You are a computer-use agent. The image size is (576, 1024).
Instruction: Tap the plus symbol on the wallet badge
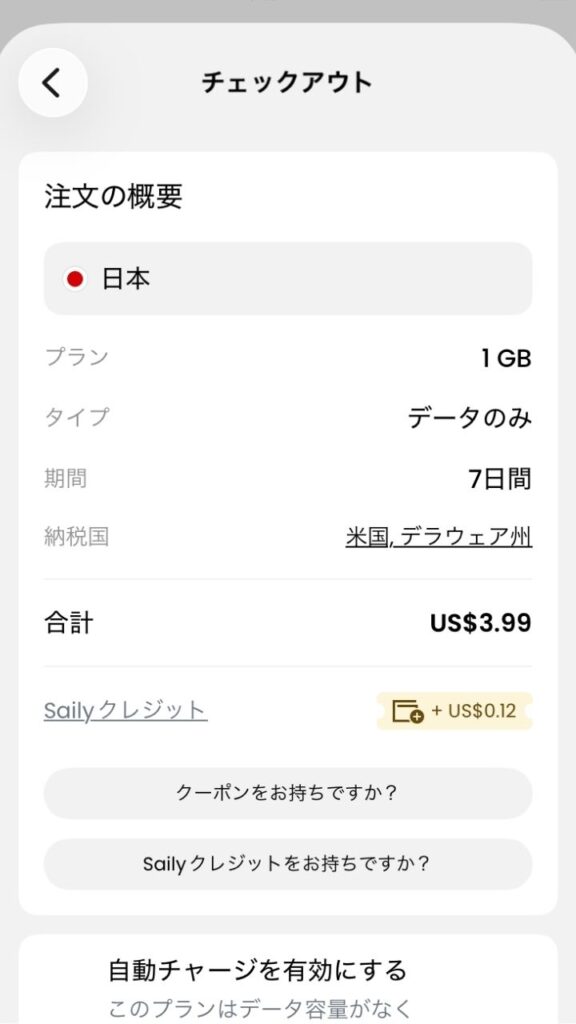point(415,717)
